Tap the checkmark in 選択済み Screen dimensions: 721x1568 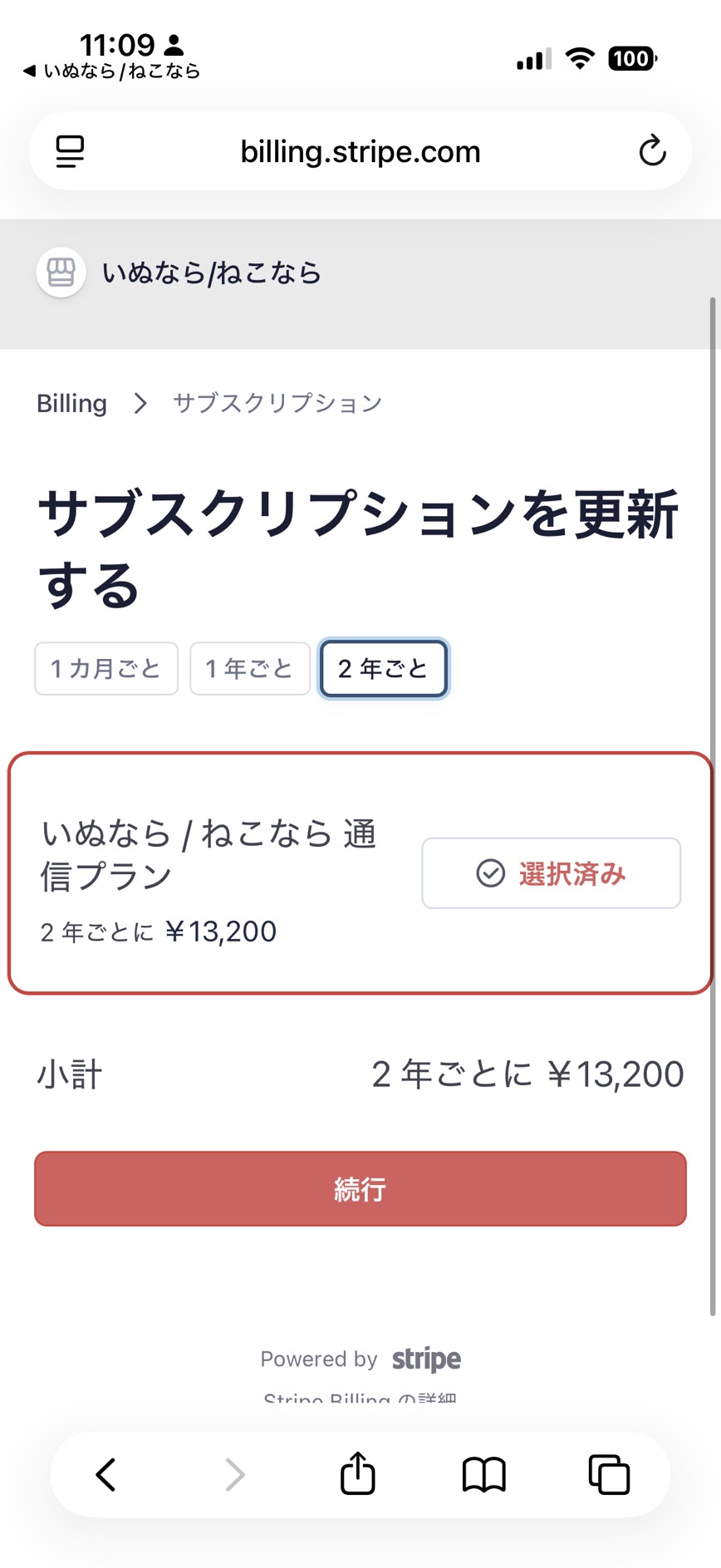click(489, 873)
